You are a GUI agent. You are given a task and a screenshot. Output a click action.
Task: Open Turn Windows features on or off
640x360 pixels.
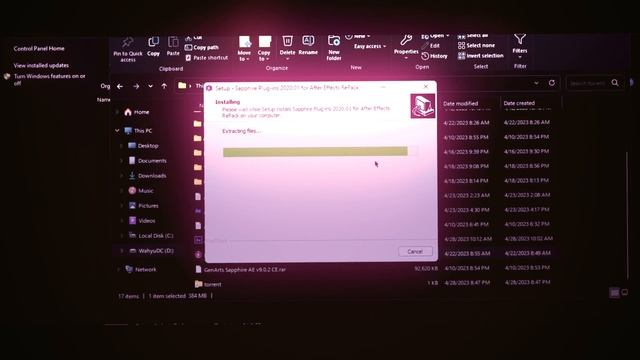pos(49,79)
